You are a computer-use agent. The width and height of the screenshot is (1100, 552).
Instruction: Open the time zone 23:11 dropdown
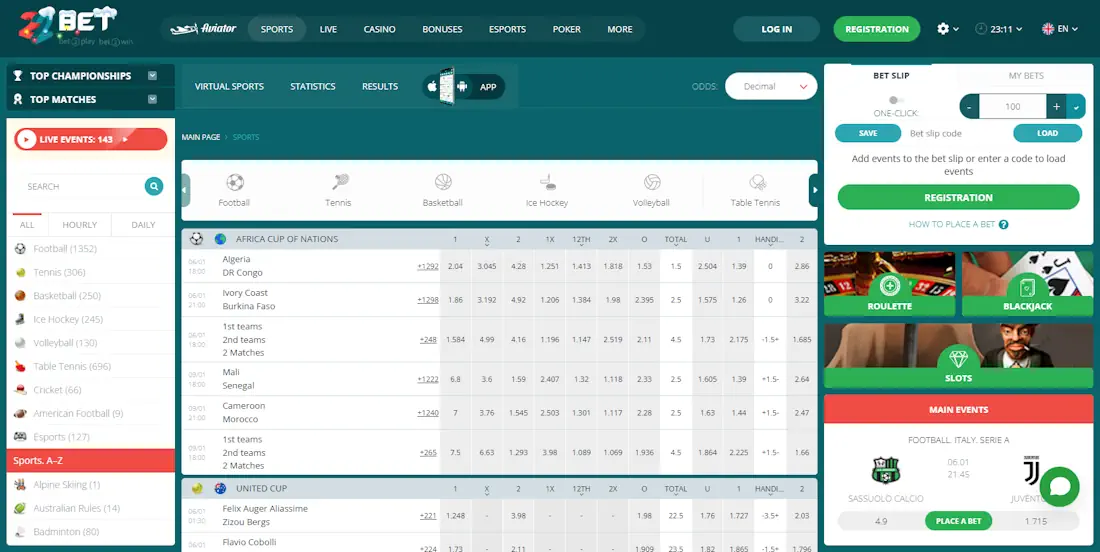[998, 29]
